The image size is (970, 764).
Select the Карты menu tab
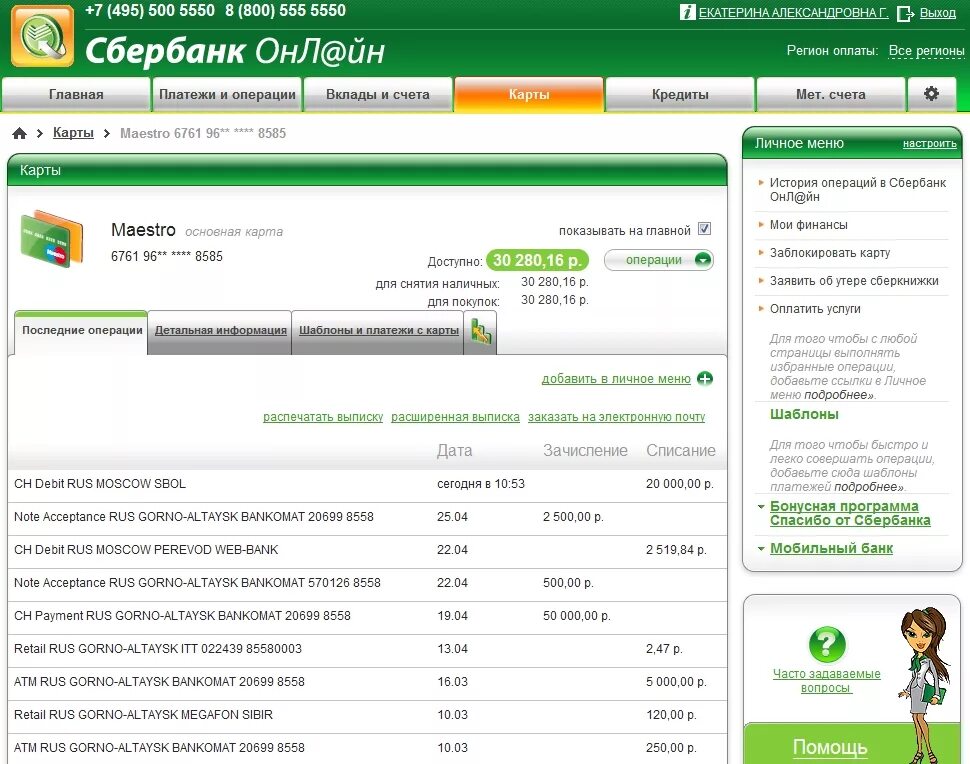tap(529, 94)
